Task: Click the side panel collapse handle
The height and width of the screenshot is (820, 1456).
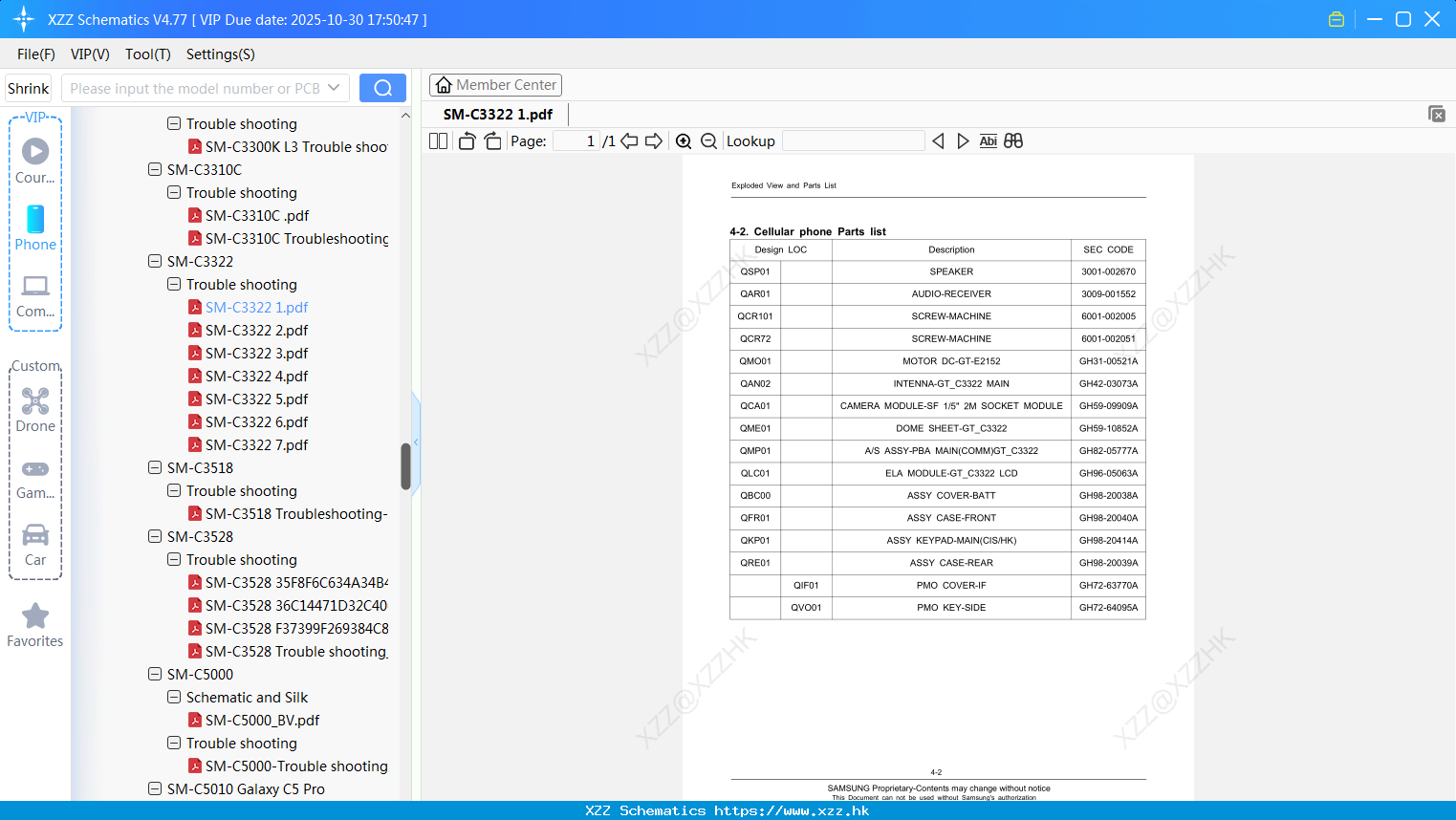Action: [x=416, y=442]
